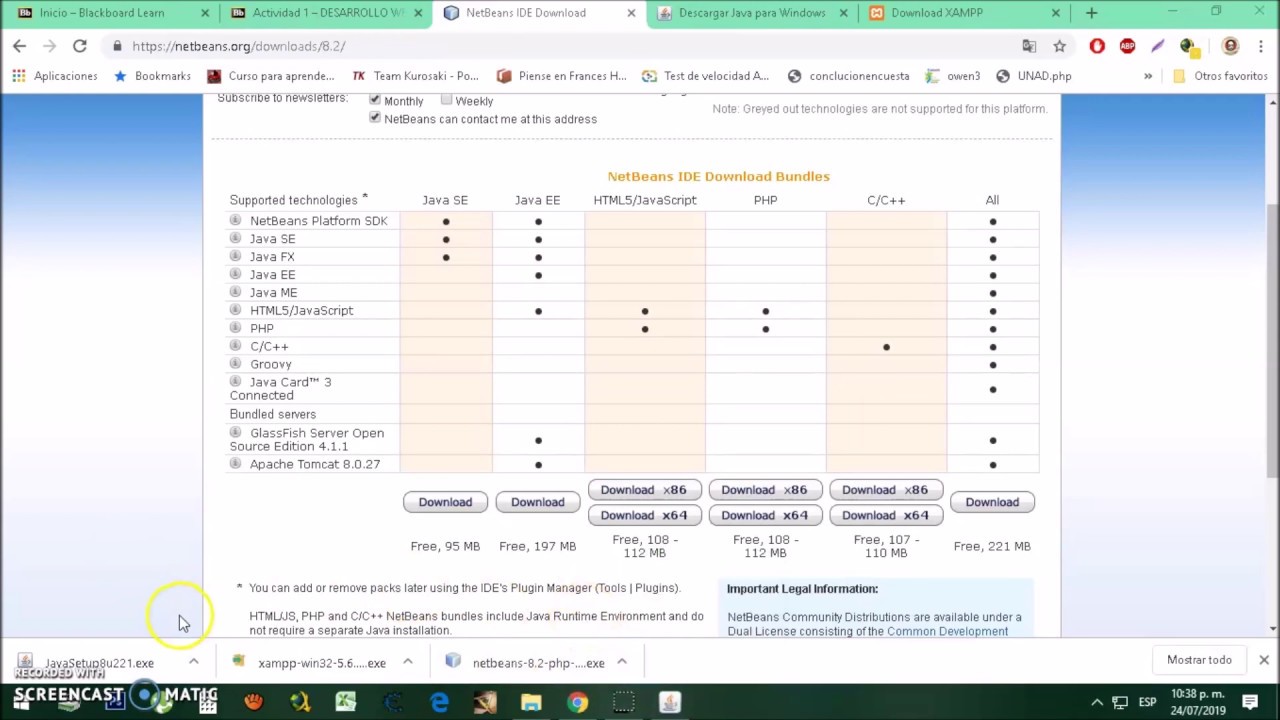The image size is (1280, 720).
Task: Show hidden system tray icons
Action: tap(1097, 702)
